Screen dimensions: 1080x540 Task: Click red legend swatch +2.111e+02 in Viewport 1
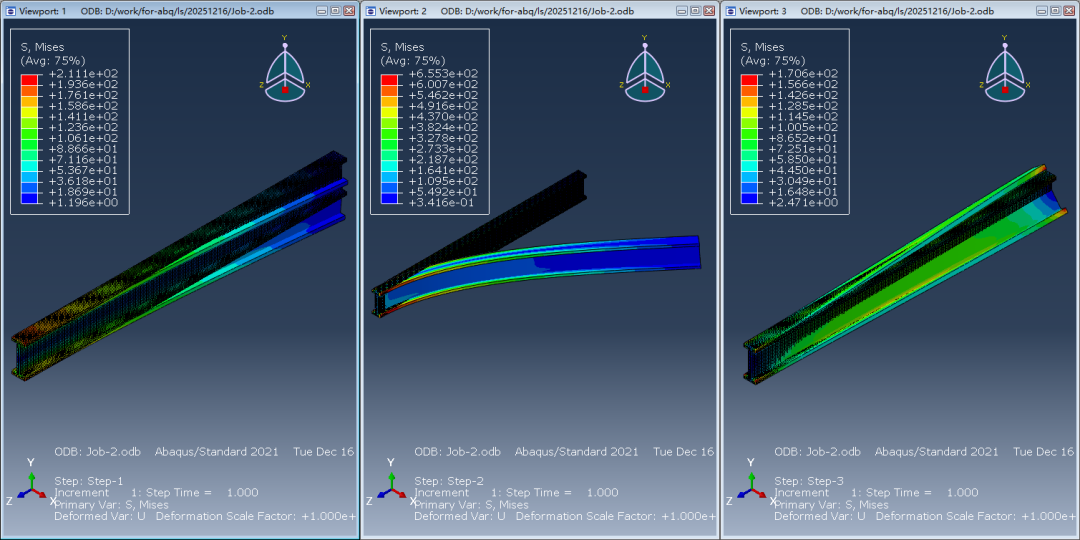tap(29, 79)
